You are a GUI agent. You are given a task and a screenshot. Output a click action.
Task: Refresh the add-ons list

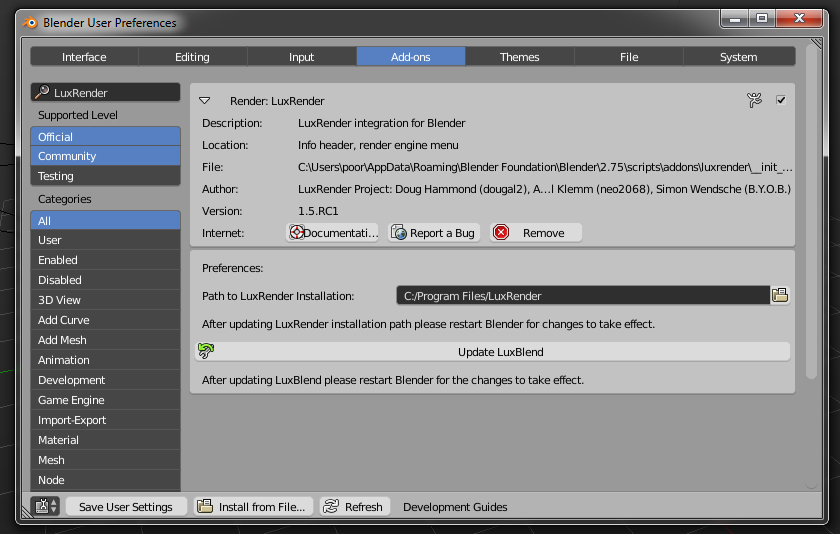tap(355, 507)
